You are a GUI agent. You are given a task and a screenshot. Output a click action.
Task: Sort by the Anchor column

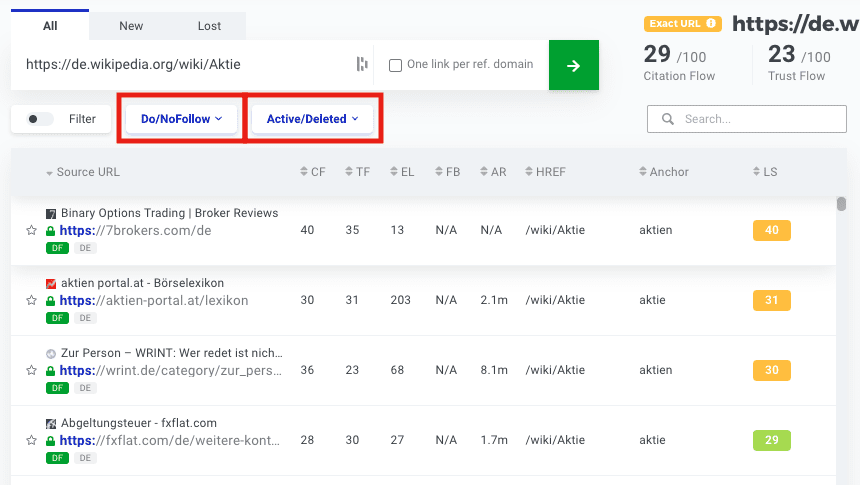click(x=664, y=172)
